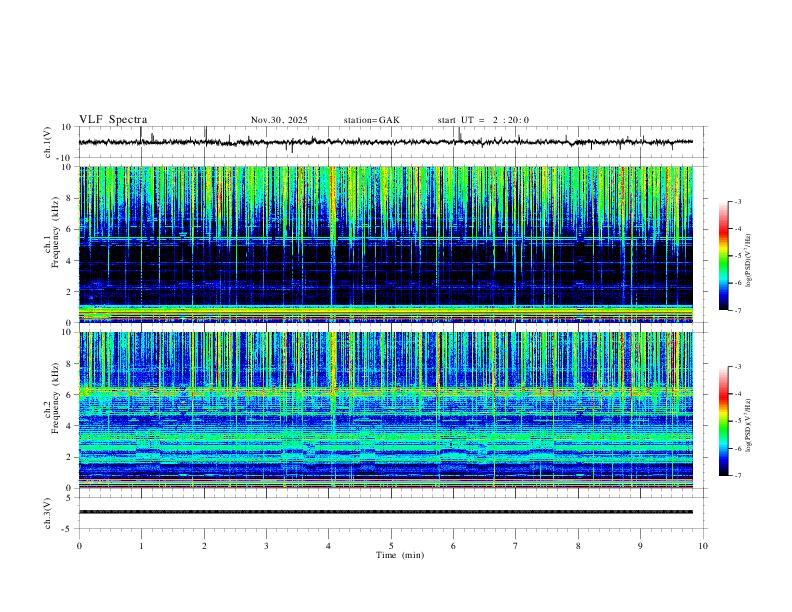Screen dimensions: 792x612
Task: Click the "2" kHz tick of ch.2 spectrogram
Action: 69,457
